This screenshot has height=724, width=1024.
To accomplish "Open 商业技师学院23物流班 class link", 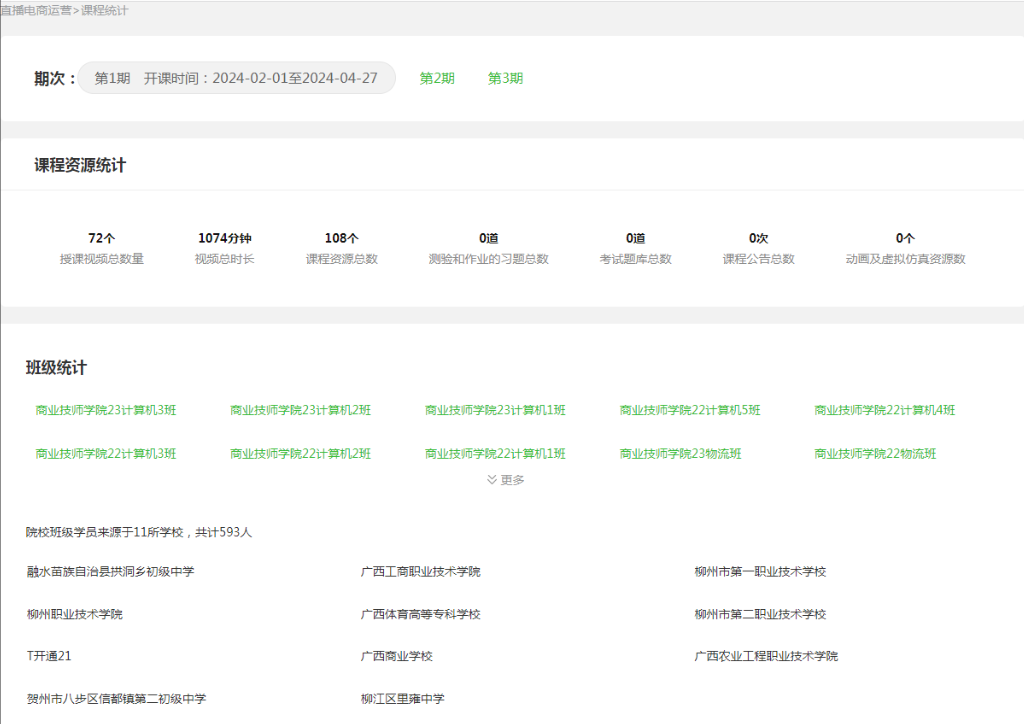I will (x=680, y=454).
